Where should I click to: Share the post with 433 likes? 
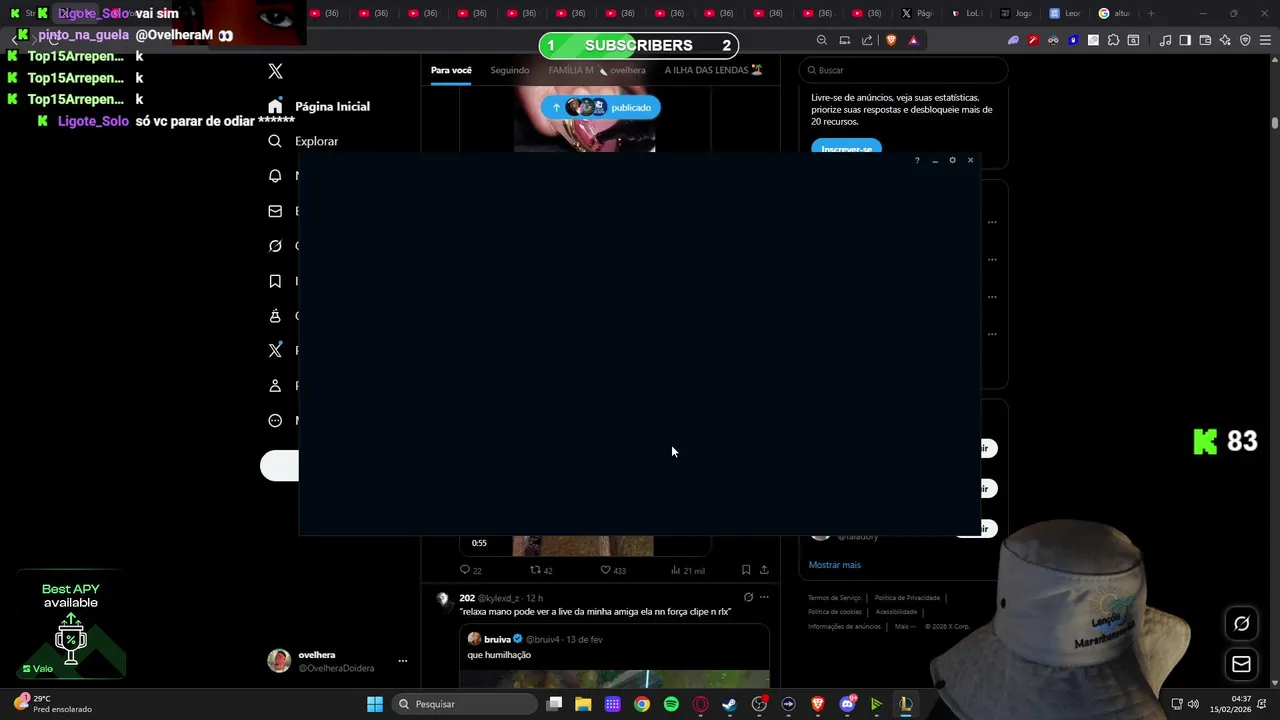click(x=764, y=570)
